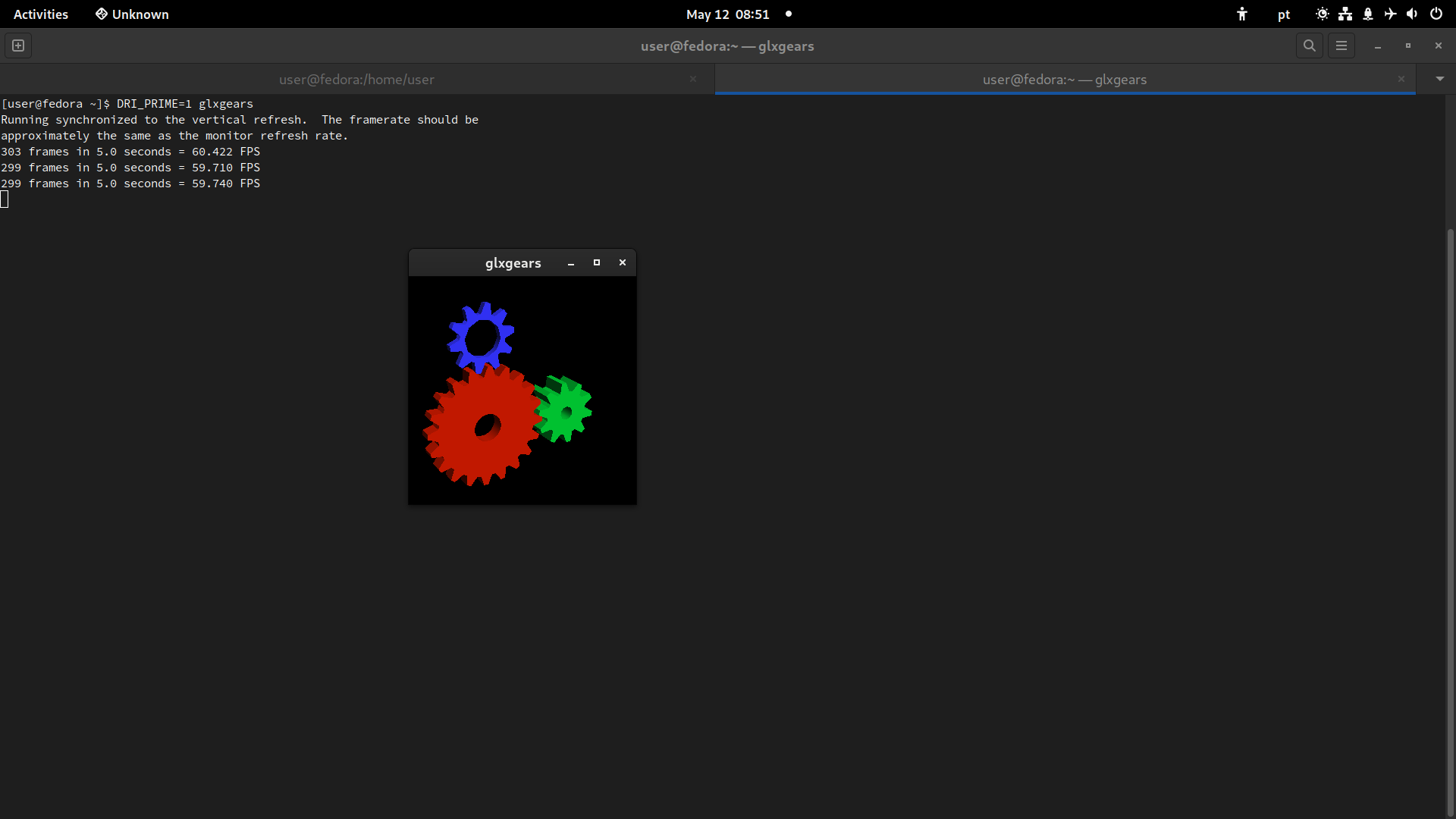This screenshot has width=1456, height=819.
Task: Open the accessibility menu in top bar
Action: point(1241,14)
